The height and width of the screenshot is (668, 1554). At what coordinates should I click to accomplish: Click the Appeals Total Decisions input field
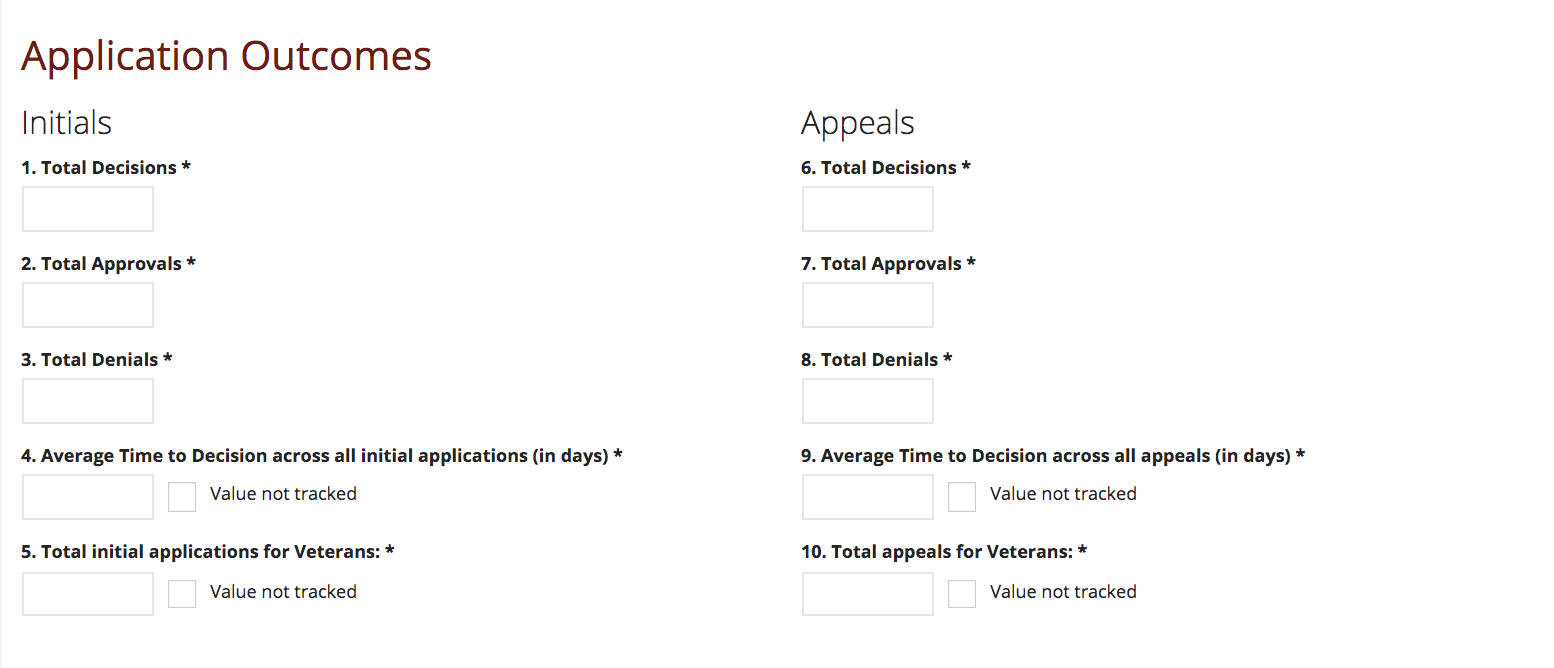click(x=868, y=209)
